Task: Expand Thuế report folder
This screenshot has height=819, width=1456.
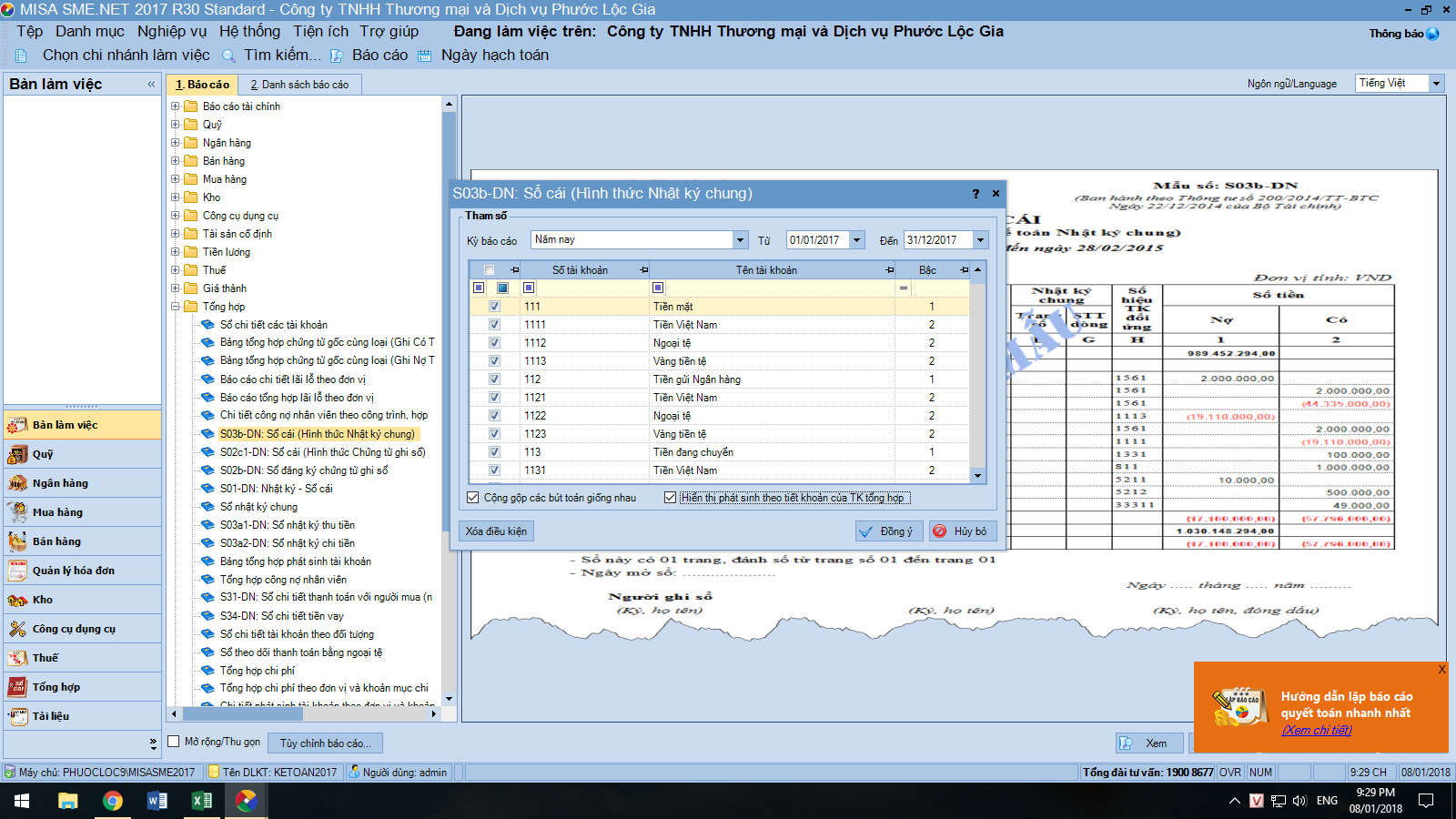Action: click(x=176, y=270)
